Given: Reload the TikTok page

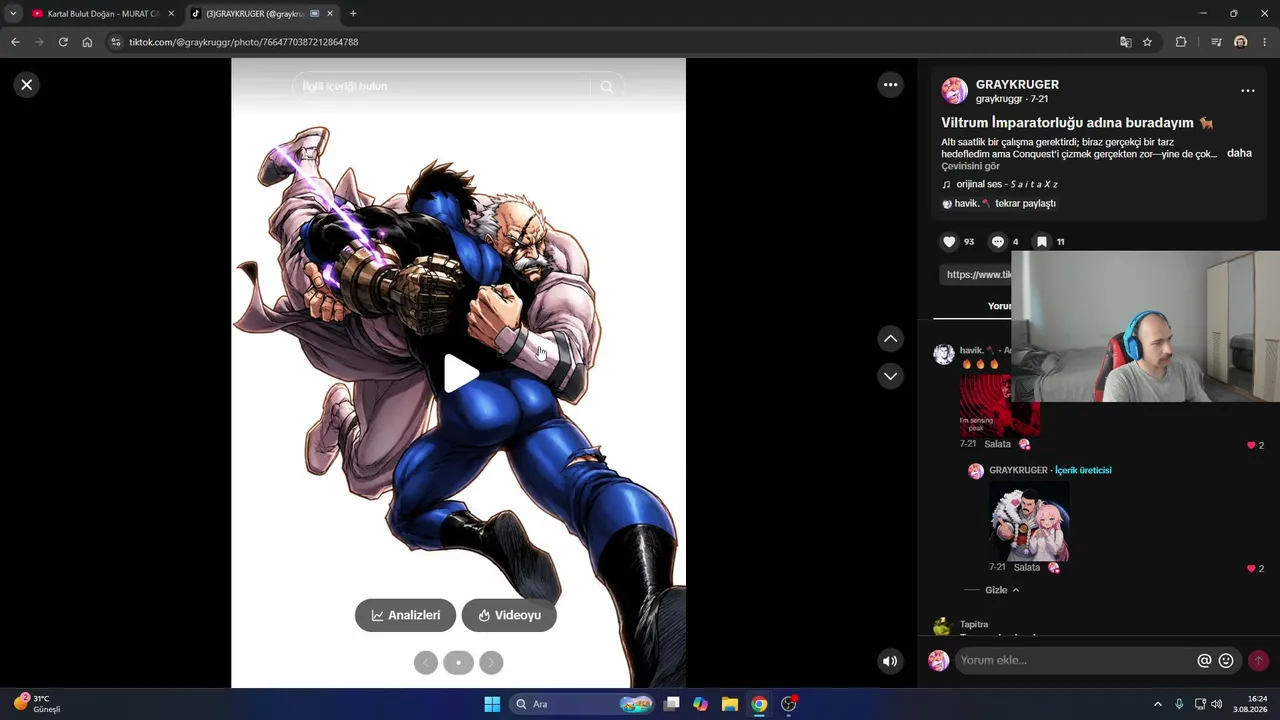Looking at the screenshot, I should pos(63,42).
